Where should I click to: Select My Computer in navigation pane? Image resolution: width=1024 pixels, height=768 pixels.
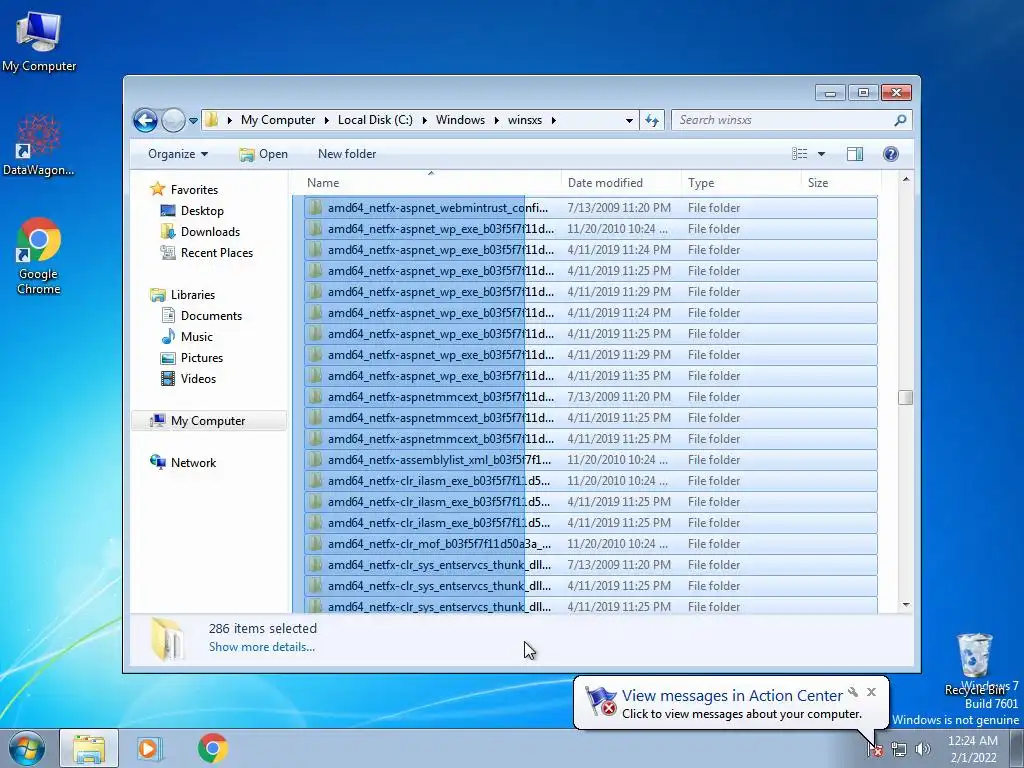tap(208, 421)
